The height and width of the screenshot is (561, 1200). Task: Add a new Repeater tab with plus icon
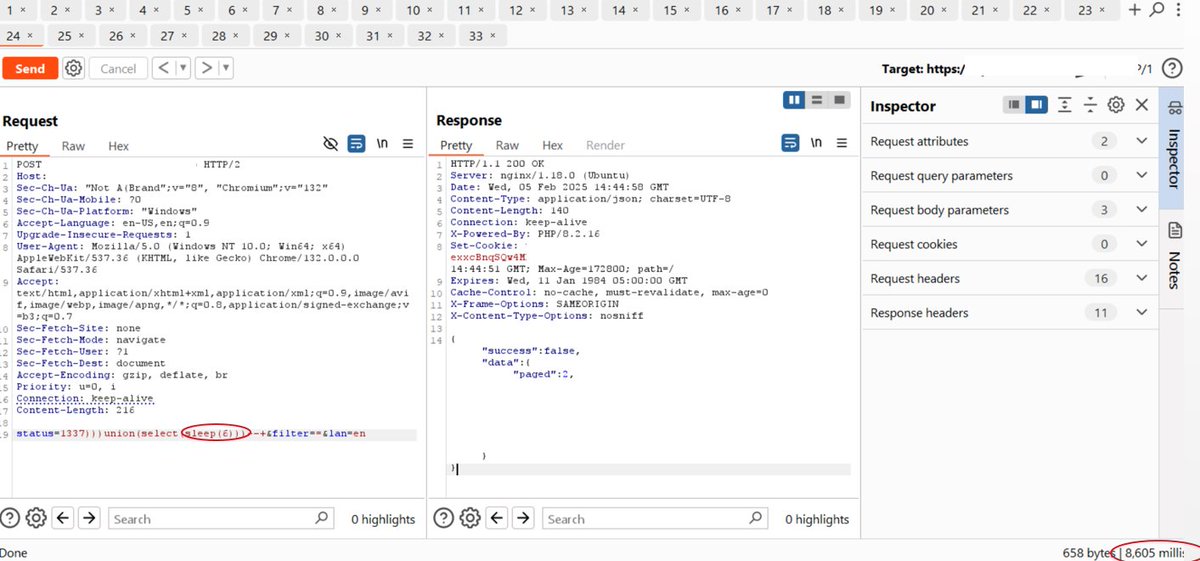click(1134, 10)
